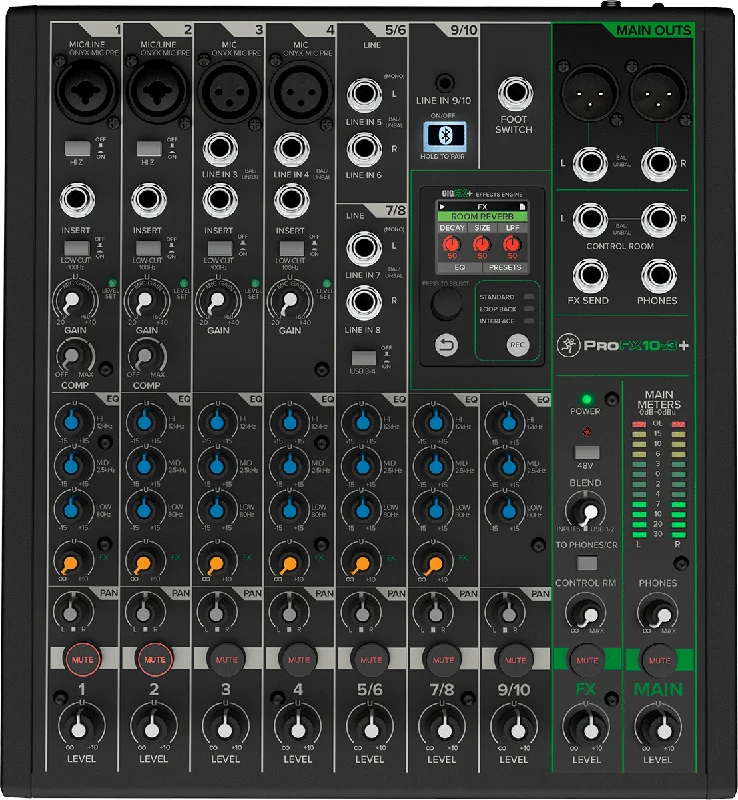
Task: Adjust channel 1 HI 12kHz EQ knob
Action: 72,421
